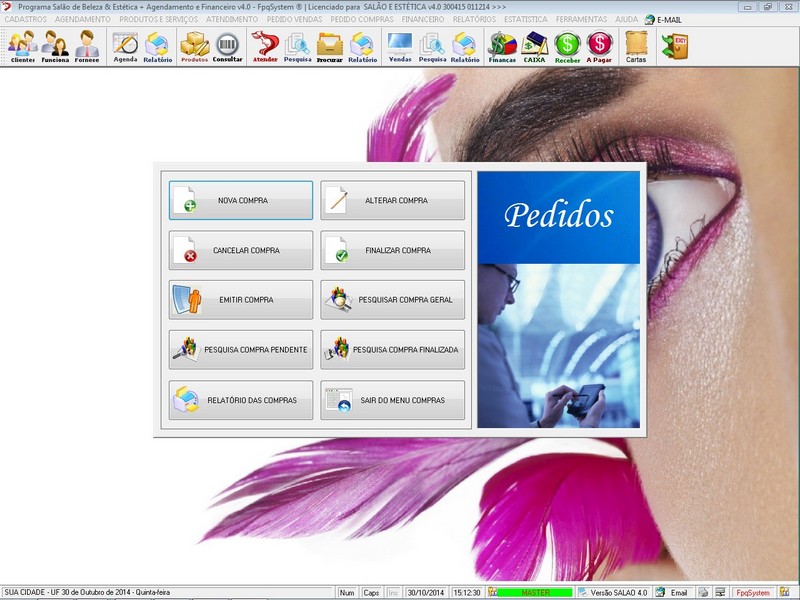Click the EMITIR COMPRA button

(241, 300)
